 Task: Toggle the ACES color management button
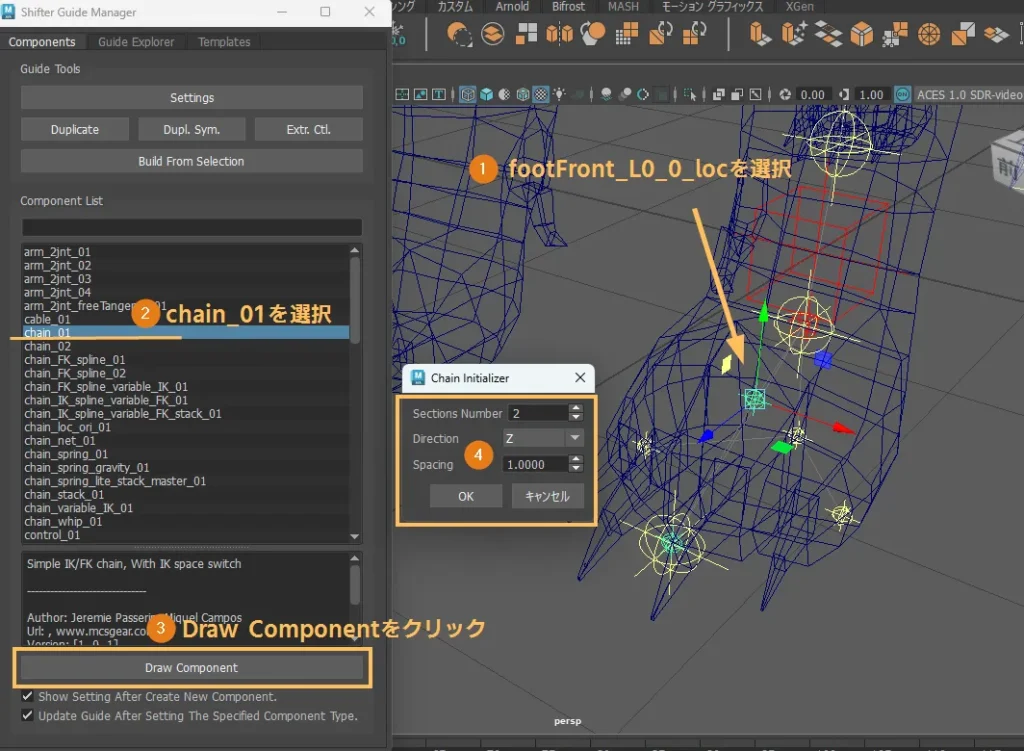tap(903, 95)
